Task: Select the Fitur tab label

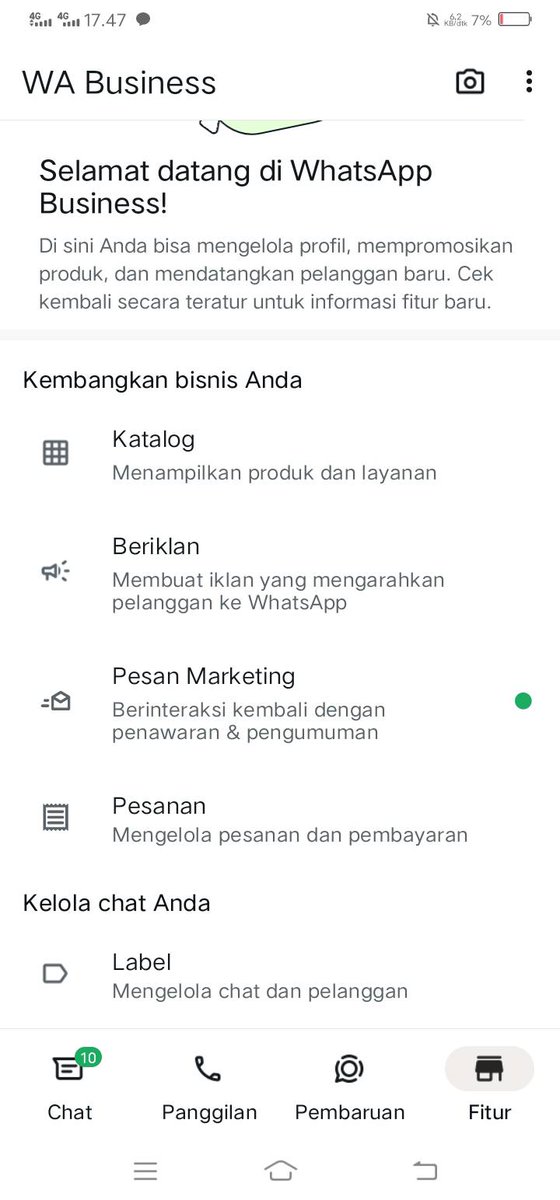Action: click(x=489, y=1112)
